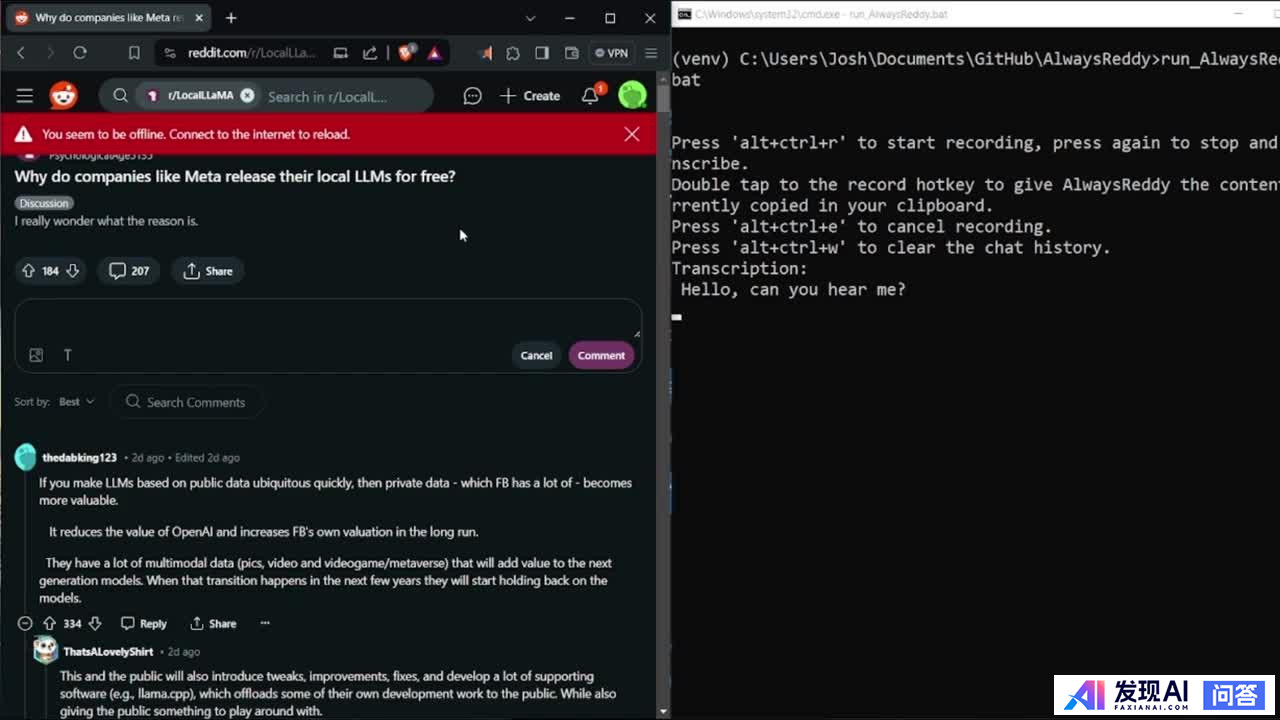The height and width of the screenshot is (720, 1280).
Task: Open a new browser tab
Action: pos(231,18)
